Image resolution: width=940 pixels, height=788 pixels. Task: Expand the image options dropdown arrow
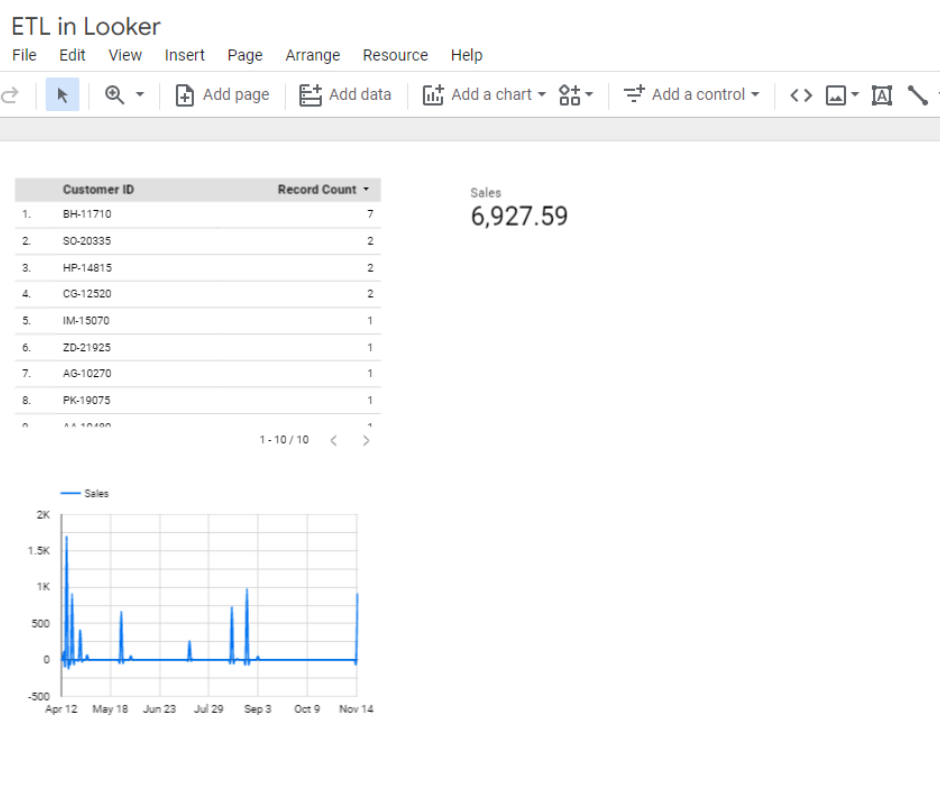[855, 95]
